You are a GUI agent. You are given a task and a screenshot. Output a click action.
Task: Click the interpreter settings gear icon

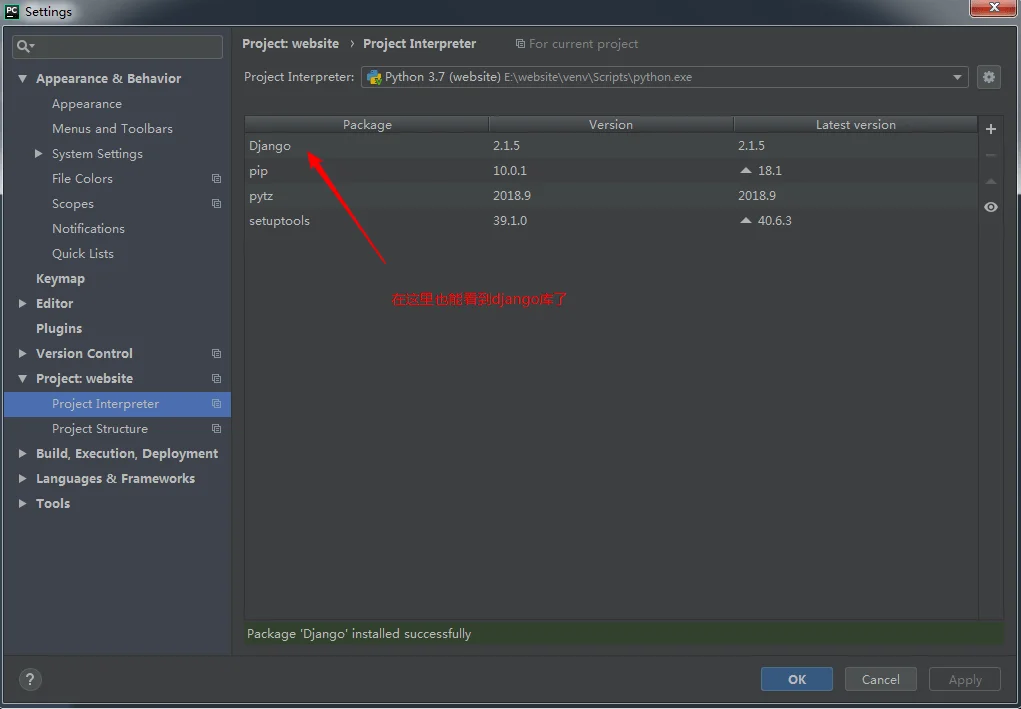(x=988, y=77)
